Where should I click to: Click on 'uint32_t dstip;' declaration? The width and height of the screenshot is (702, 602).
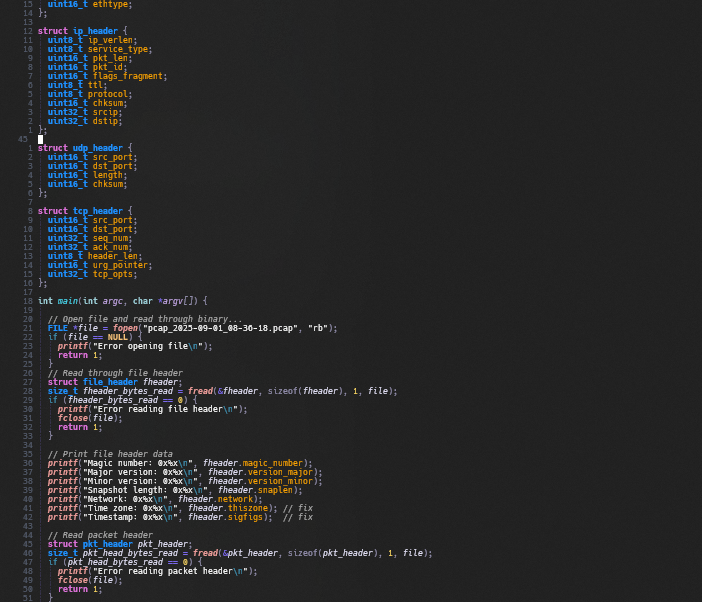coord(85,121)
